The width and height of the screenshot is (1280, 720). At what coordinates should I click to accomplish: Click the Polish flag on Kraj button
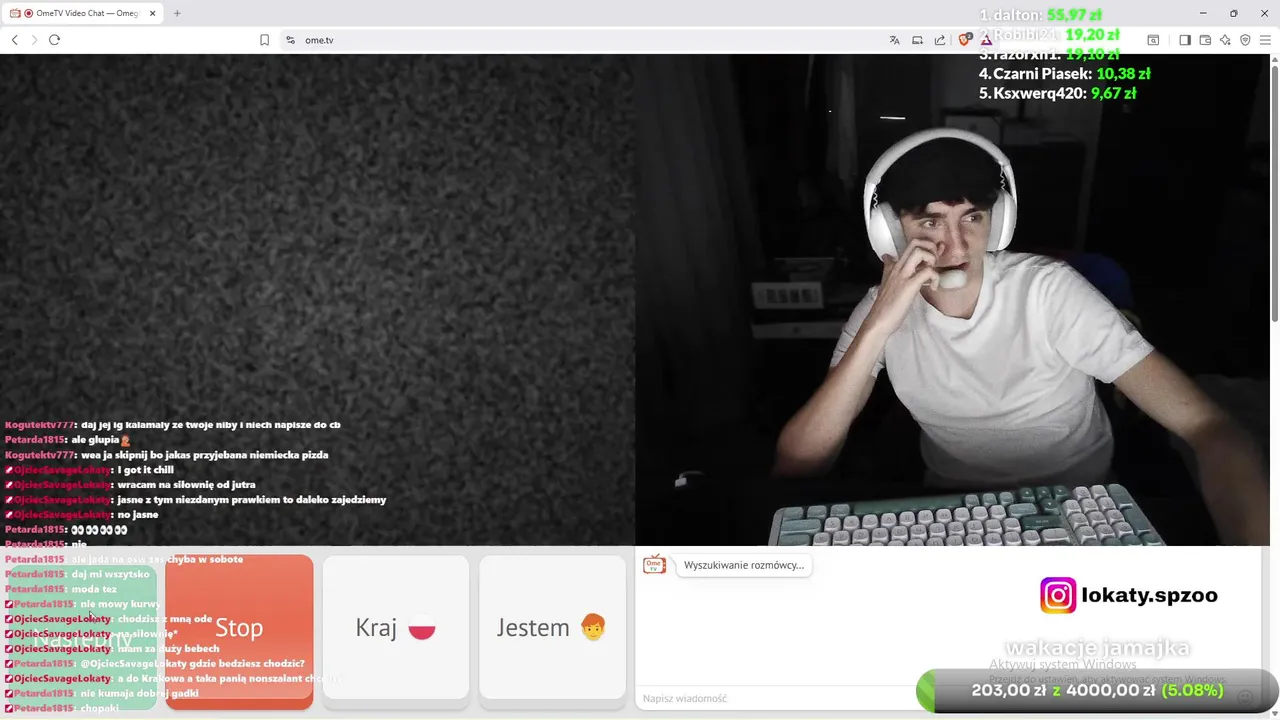422,628
